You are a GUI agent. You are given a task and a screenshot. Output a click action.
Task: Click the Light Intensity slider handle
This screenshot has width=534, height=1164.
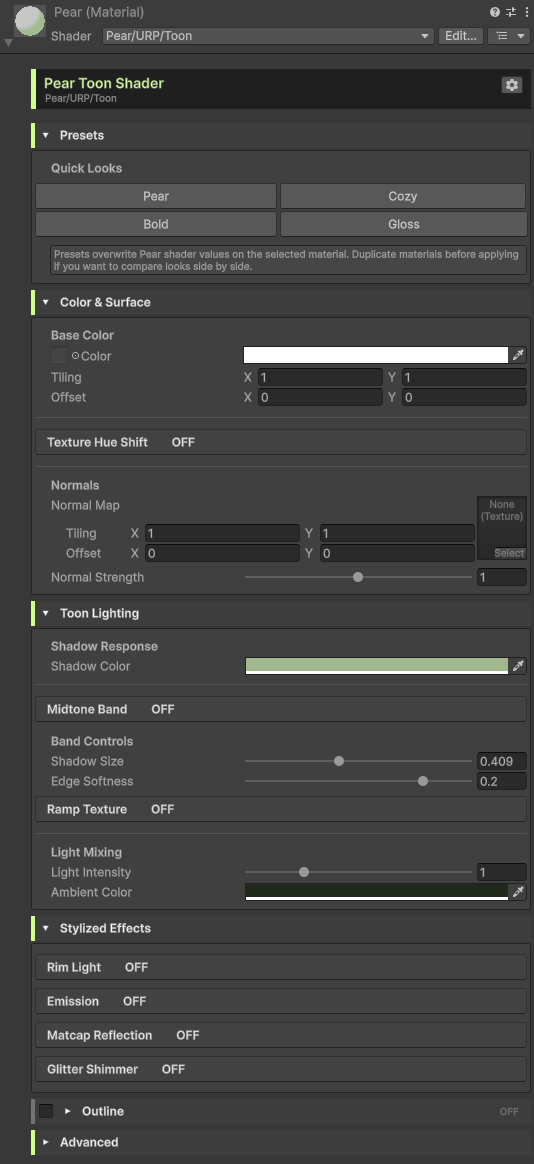click(304, 872)
